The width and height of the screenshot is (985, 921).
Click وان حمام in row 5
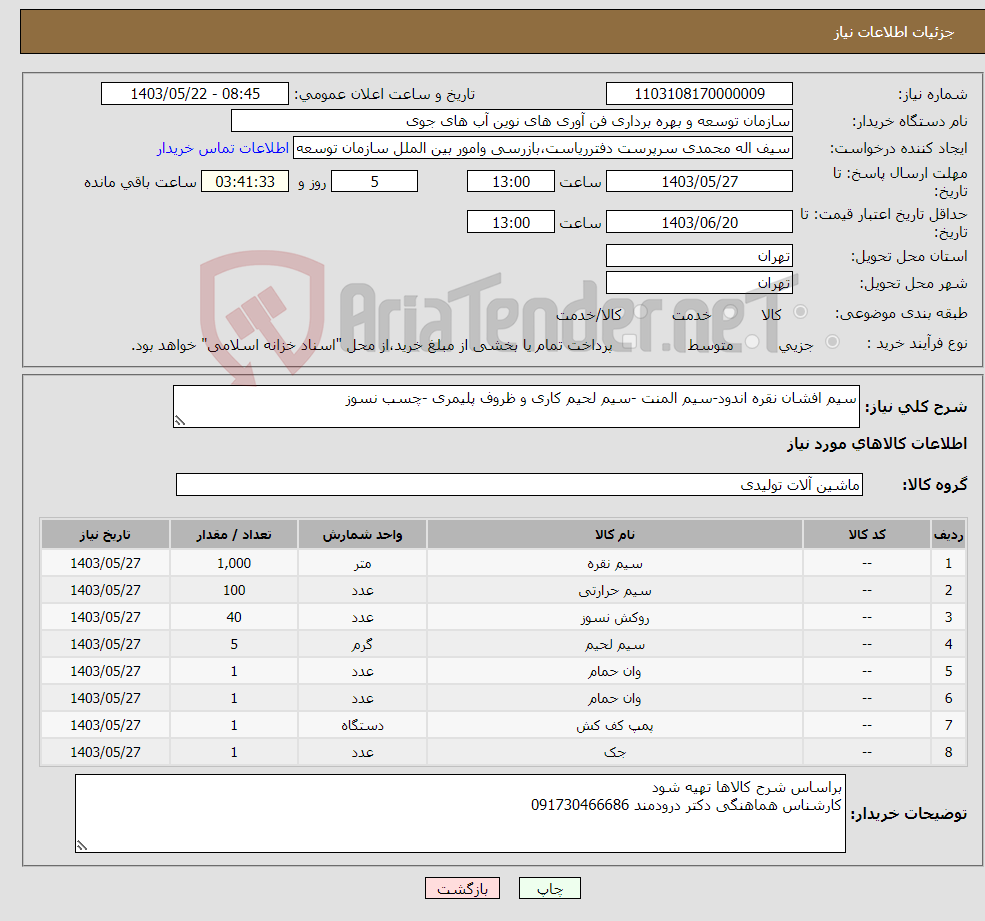pos(614,672)
